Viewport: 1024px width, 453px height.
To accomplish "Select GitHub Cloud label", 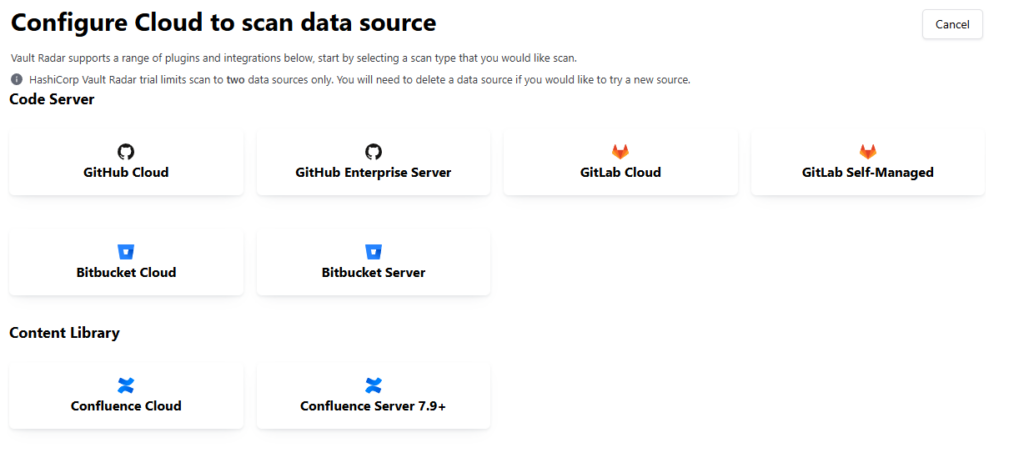I will pyautogui.click(x=126, y=173).
